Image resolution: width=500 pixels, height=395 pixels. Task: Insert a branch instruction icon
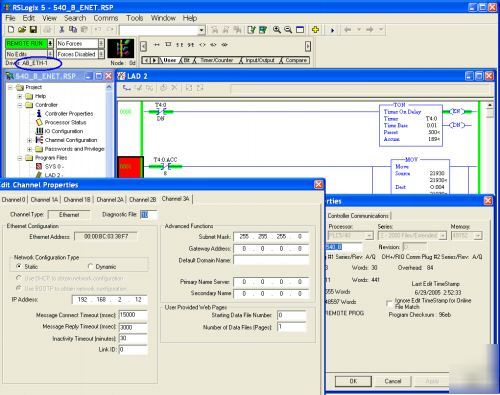coord(168,45)
